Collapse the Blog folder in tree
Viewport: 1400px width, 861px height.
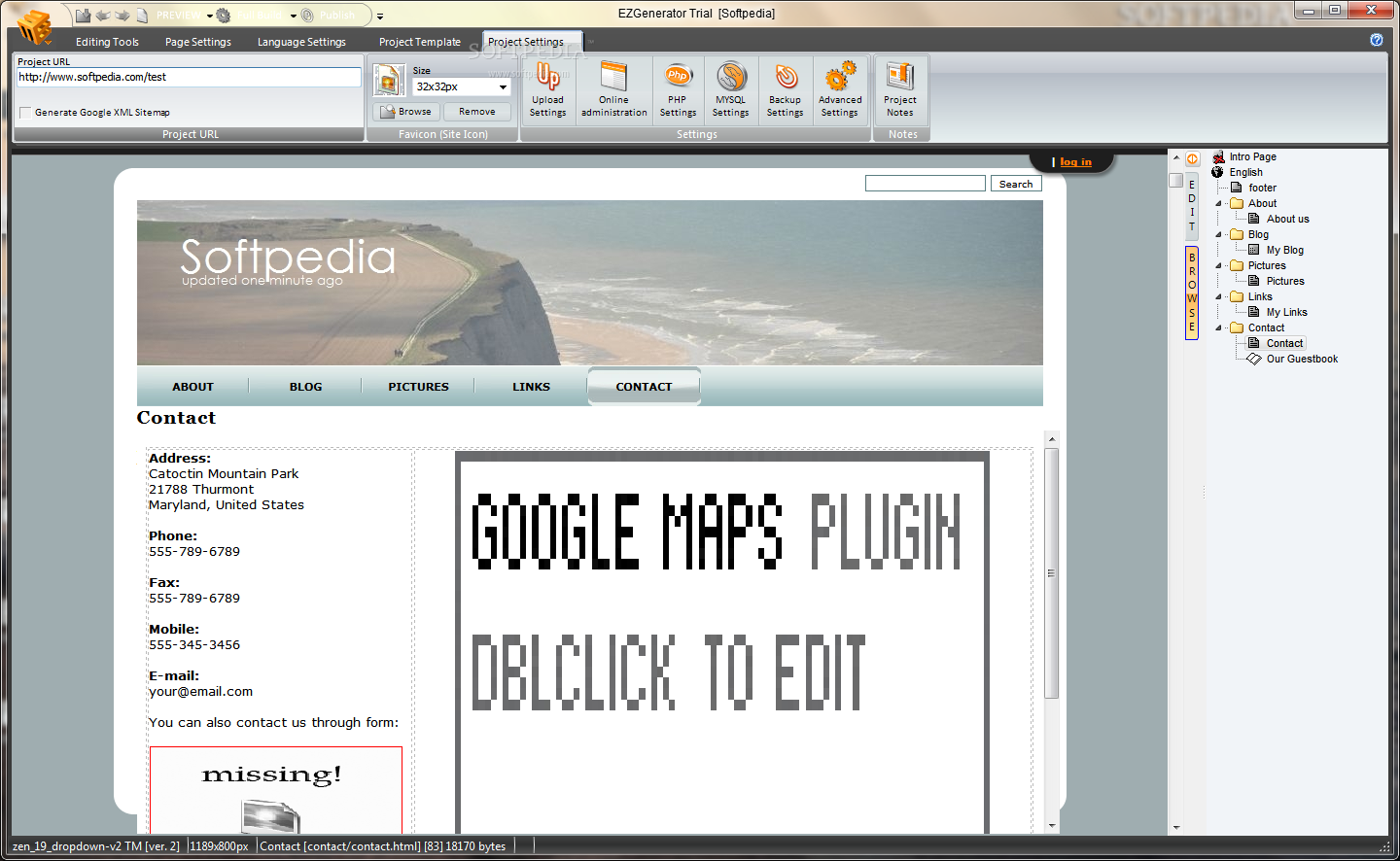1219,235
